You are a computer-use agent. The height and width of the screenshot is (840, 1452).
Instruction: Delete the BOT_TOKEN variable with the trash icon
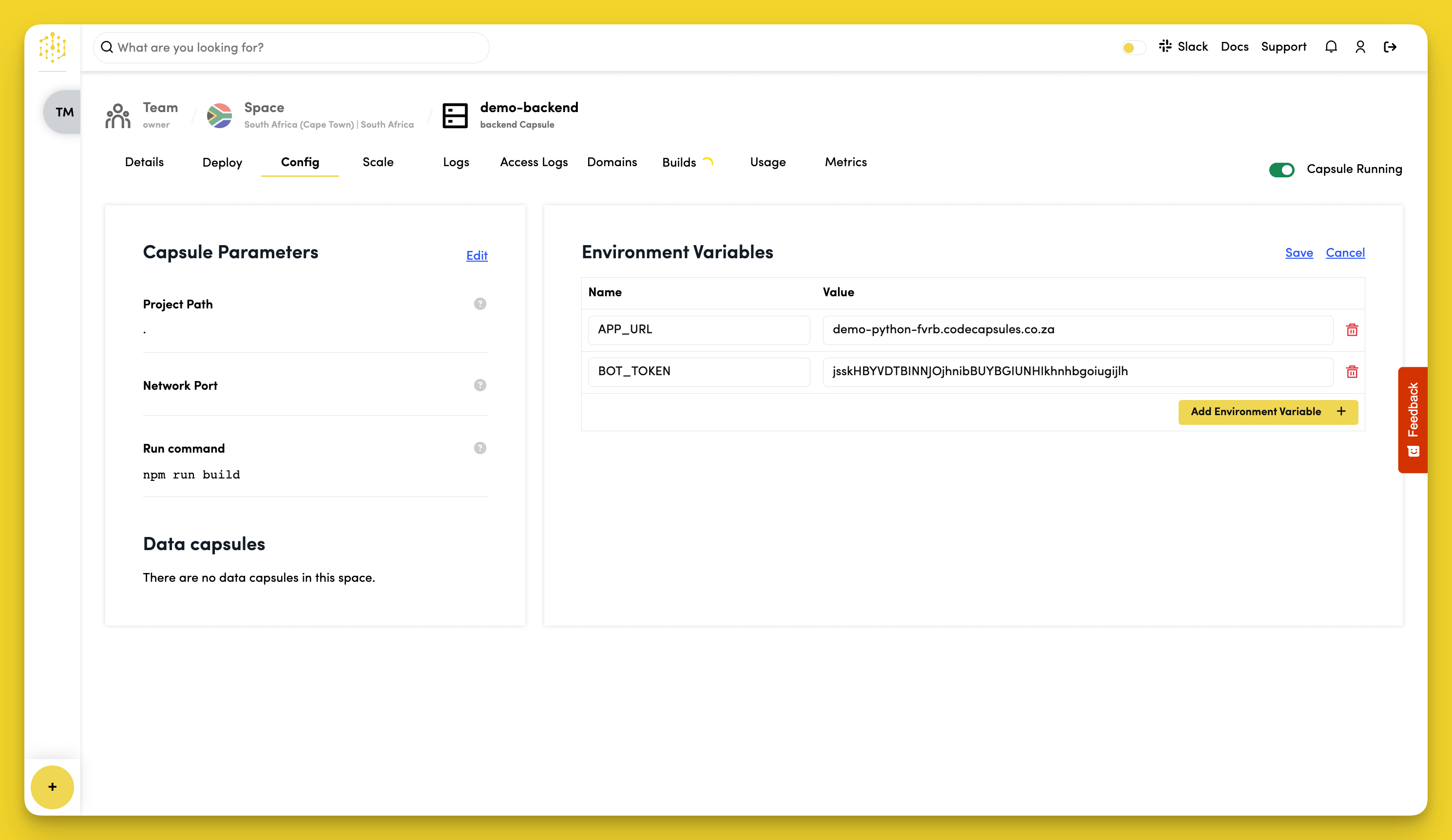[1352, 372]
